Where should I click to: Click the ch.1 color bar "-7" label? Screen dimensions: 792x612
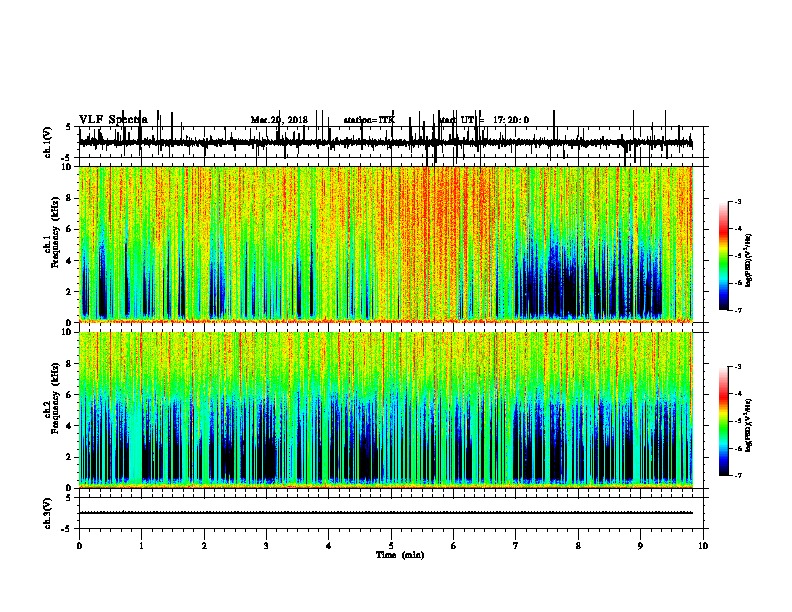[738, 310]
